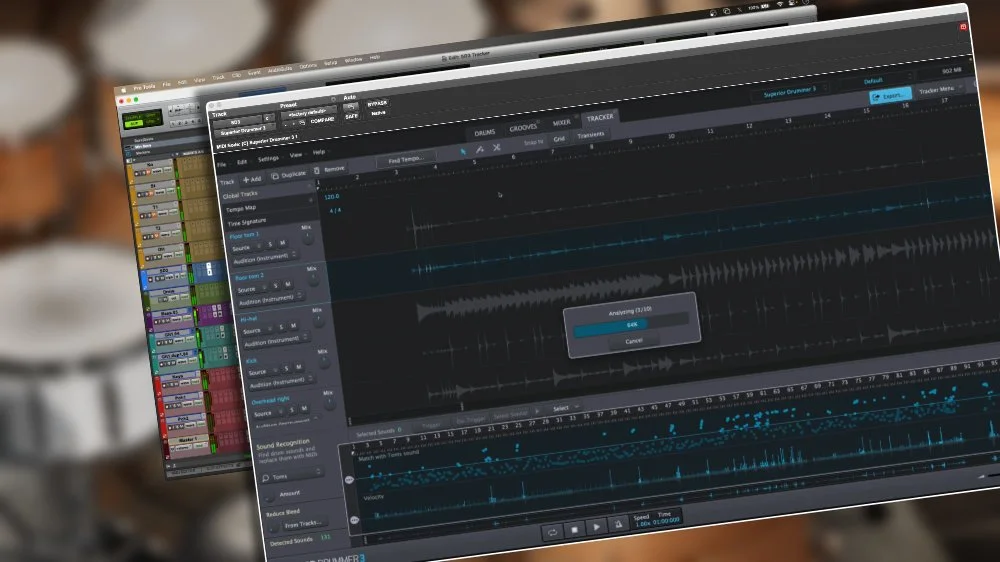Viewport: 1000px width, 562px height.
Task: Mute the Hi-hat track
Action: (293, 326)
